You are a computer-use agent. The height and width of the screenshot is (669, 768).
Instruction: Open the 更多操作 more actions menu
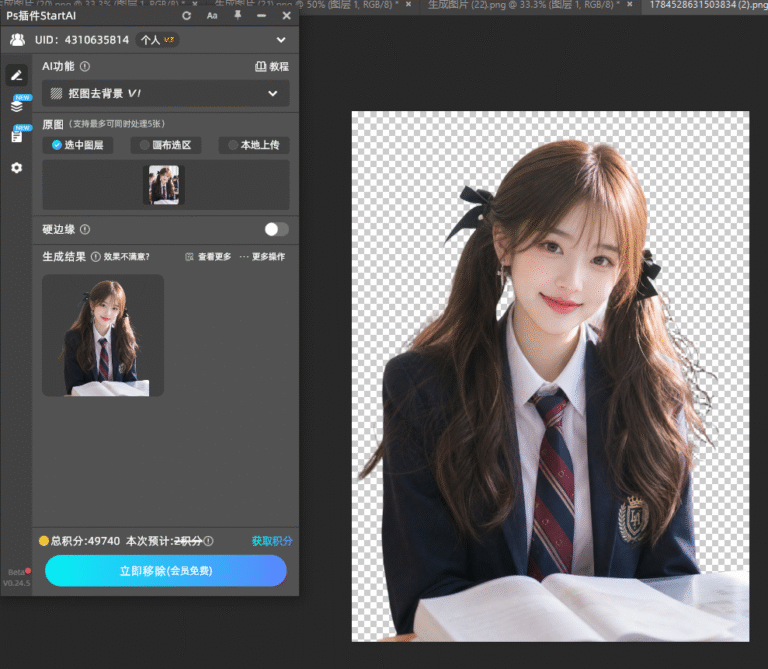(262, 257)
